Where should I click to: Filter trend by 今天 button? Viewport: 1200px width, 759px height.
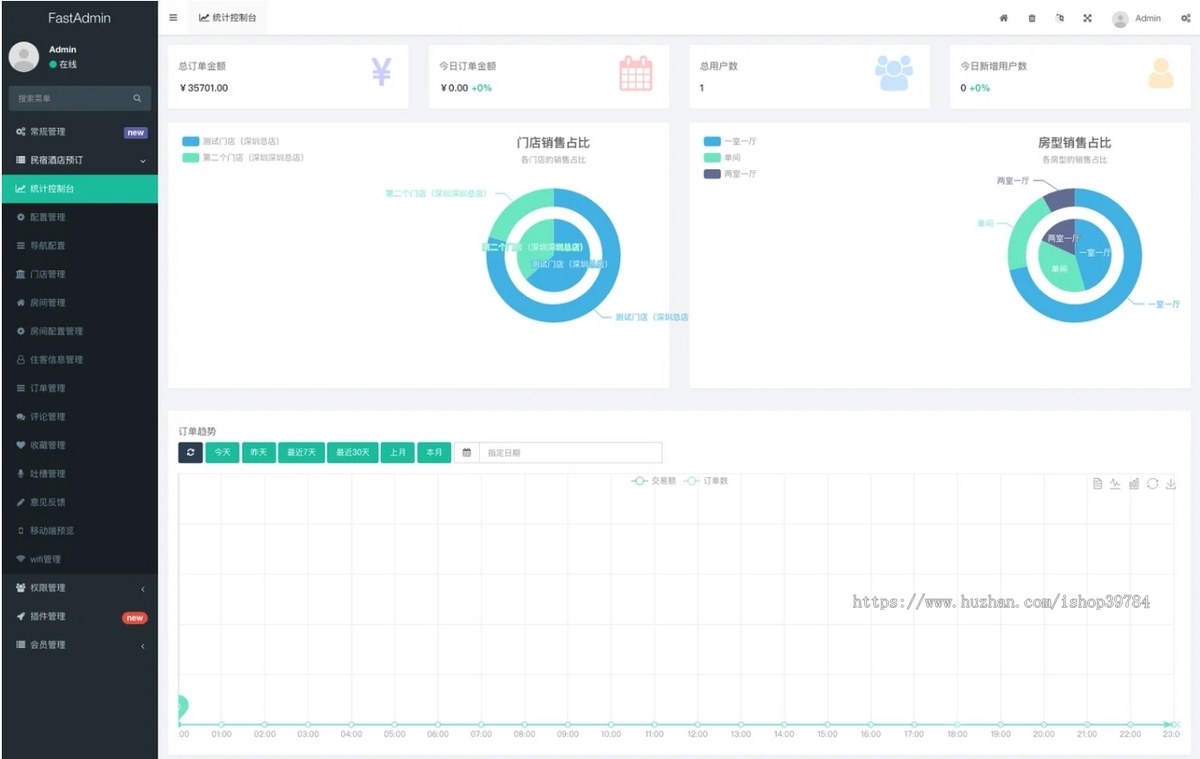coord(222,453)
